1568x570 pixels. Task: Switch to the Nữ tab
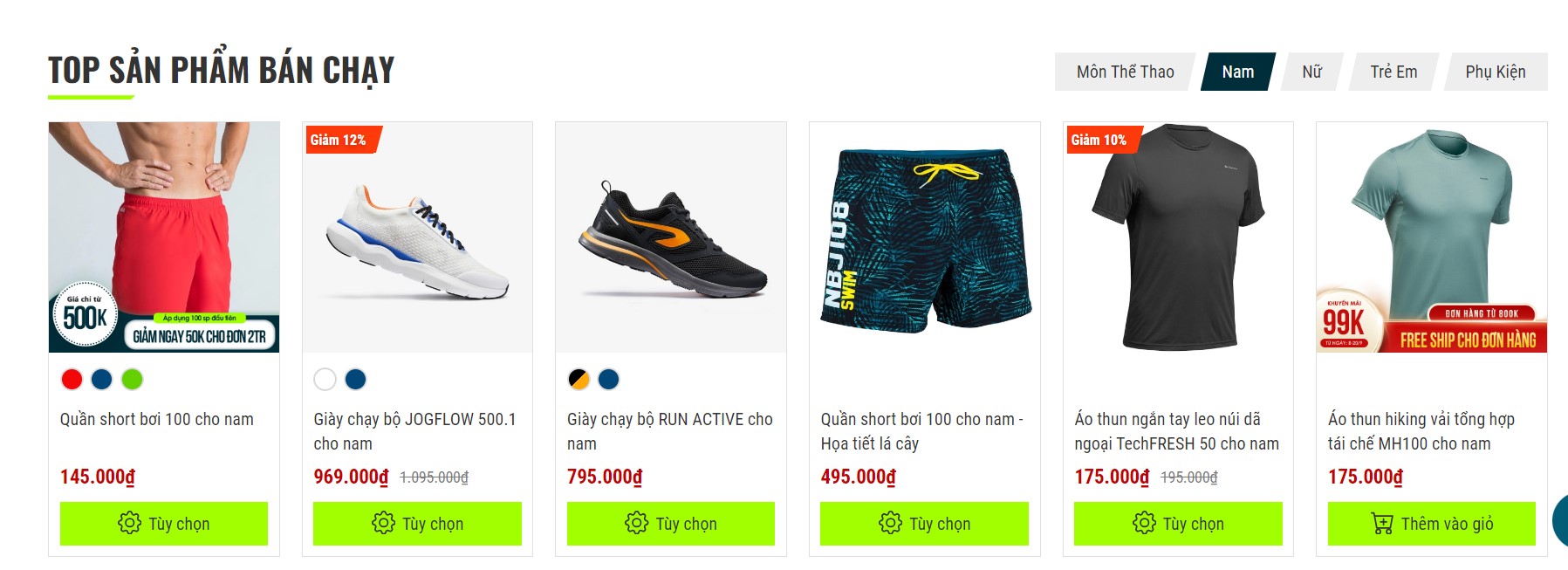[1311, 72]
